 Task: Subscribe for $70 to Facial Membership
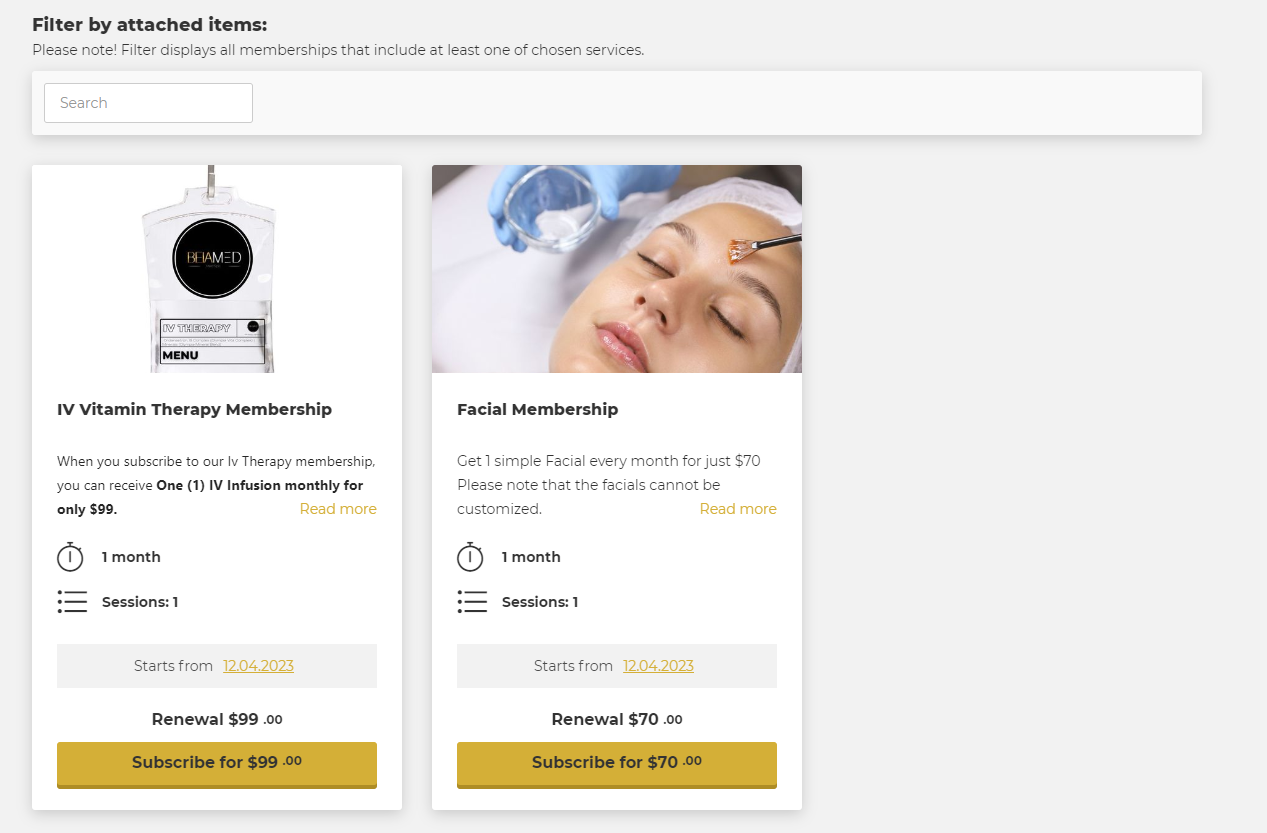pyautogui.click(x=616, y=764)
